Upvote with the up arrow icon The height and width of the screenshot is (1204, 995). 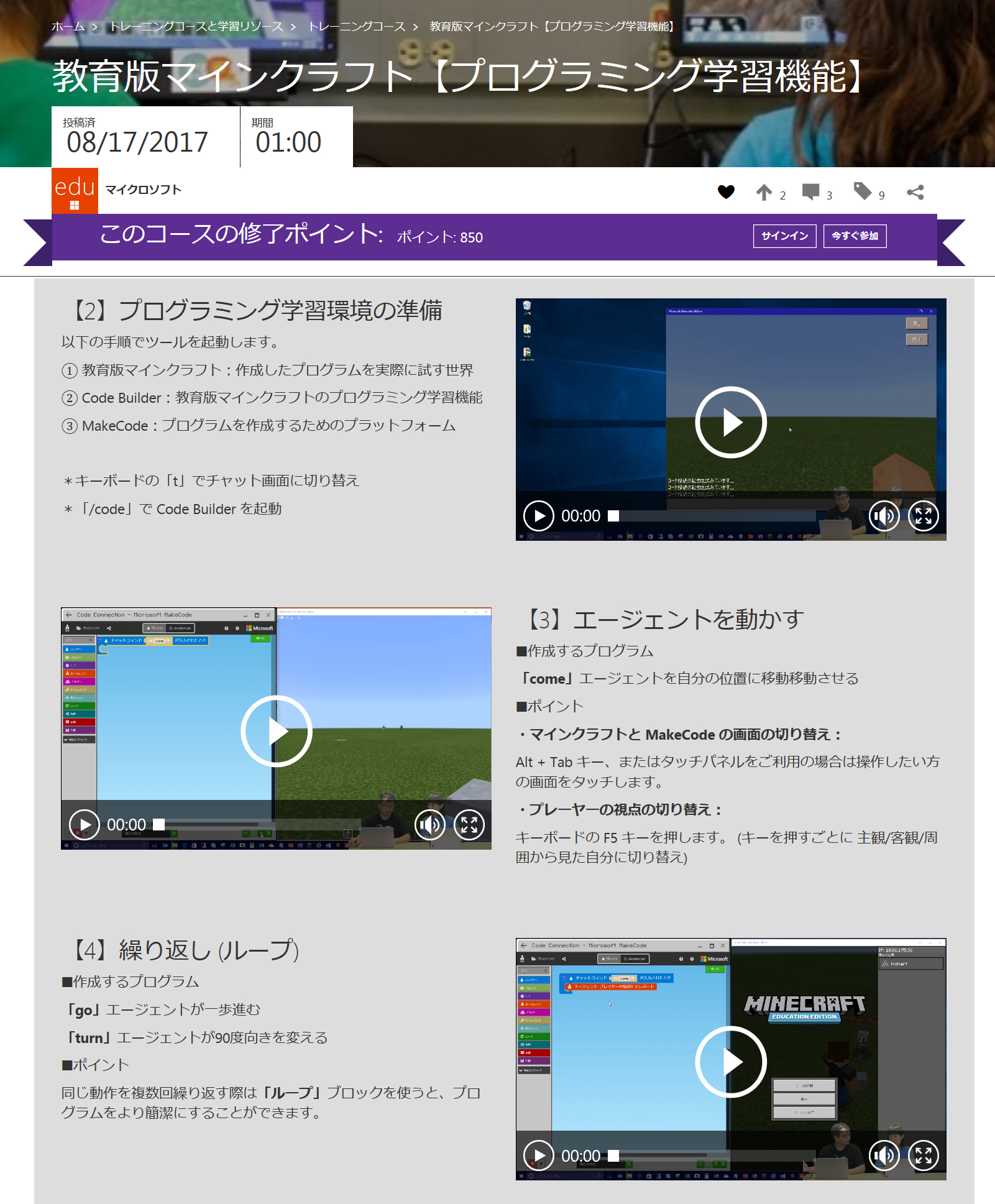pos(764,192)
